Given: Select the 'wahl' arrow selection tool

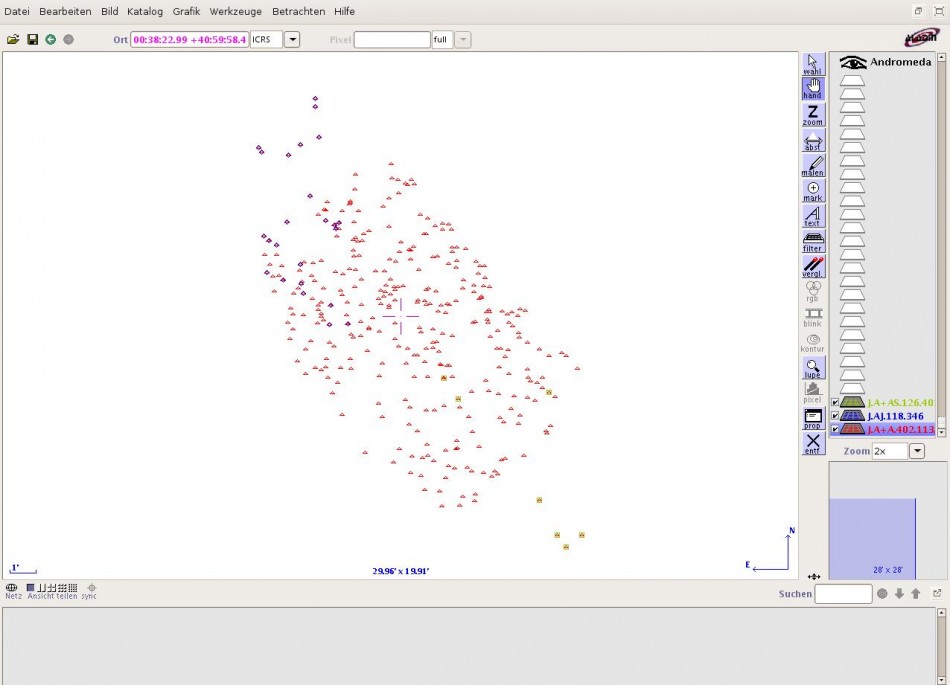Looking at the screenshot, I should pyautogui.click(x=813, y=64).
